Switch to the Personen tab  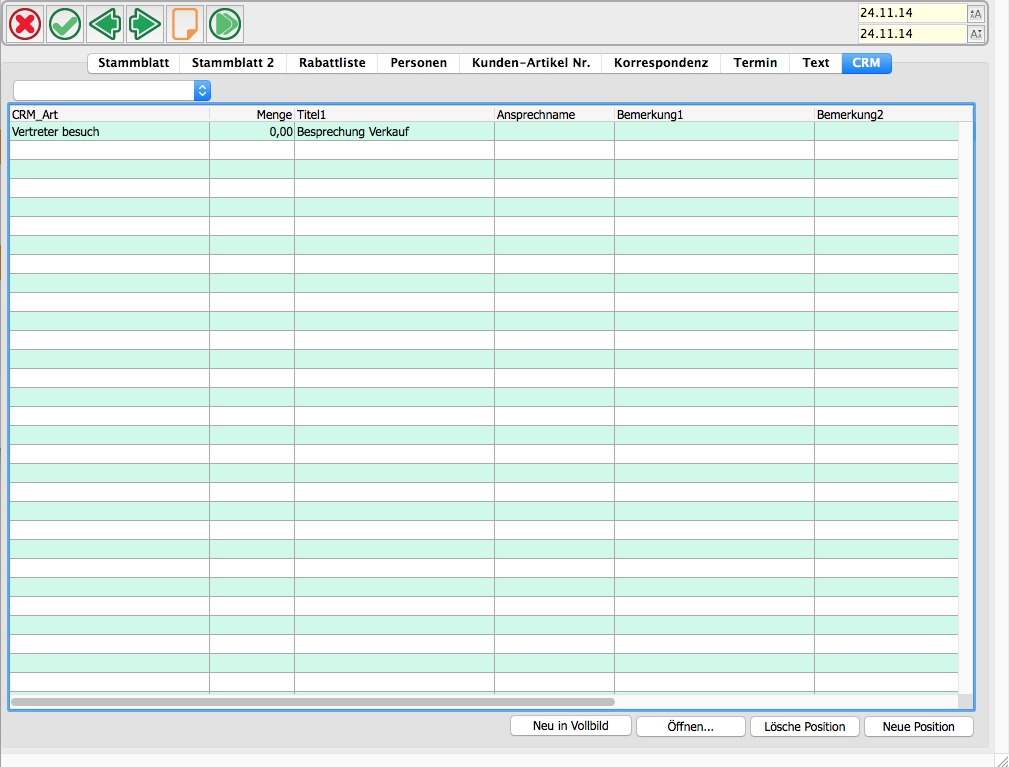pos(418,63)
